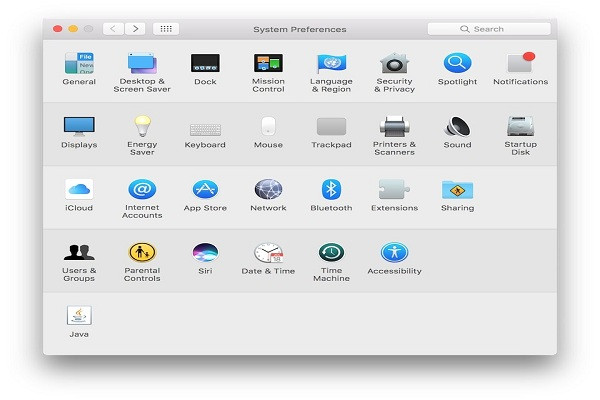600x400 pixels.
Task: Open the Mouse preferences icon
Action: pos(268,126)
